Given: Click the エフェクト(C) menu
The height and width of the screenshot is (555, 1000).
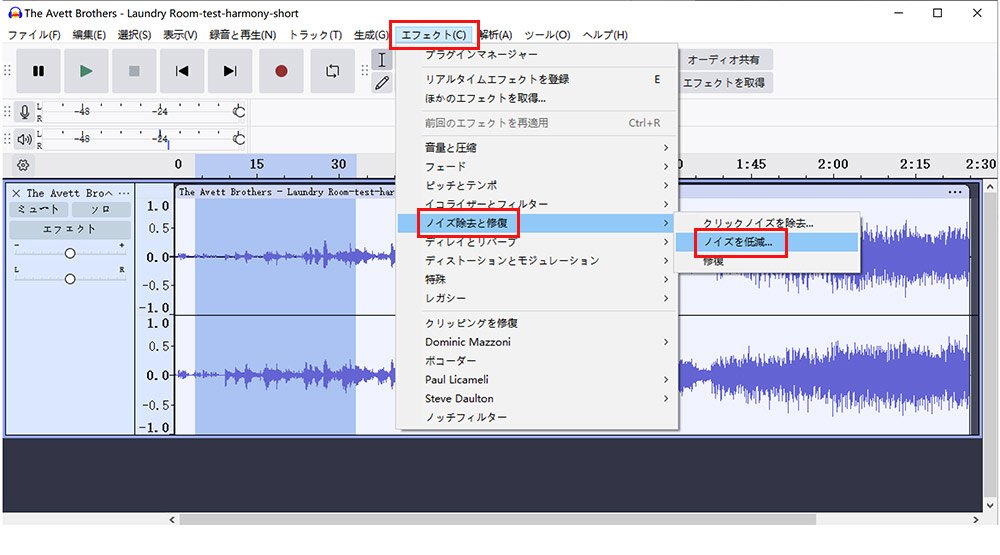Looking at the screenshot, I should coord(434,34).
